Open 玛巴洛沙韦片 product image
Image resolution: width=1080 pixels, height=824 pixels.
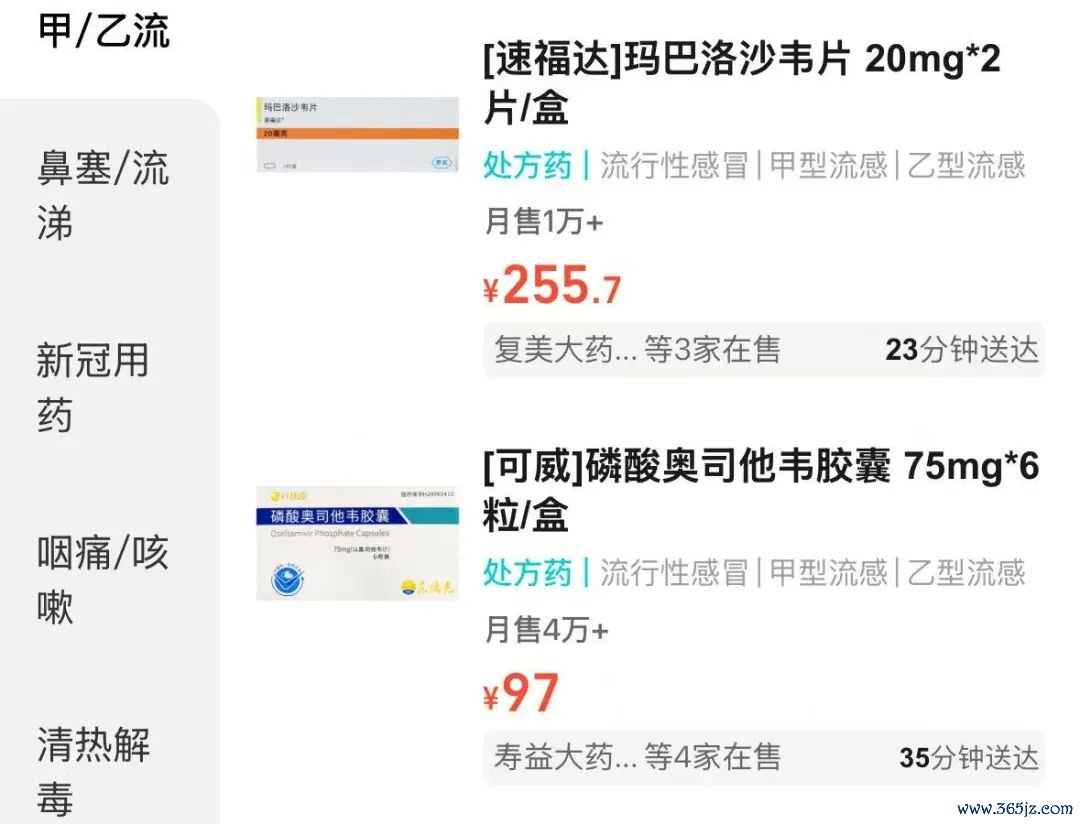(x=357, y=134)
